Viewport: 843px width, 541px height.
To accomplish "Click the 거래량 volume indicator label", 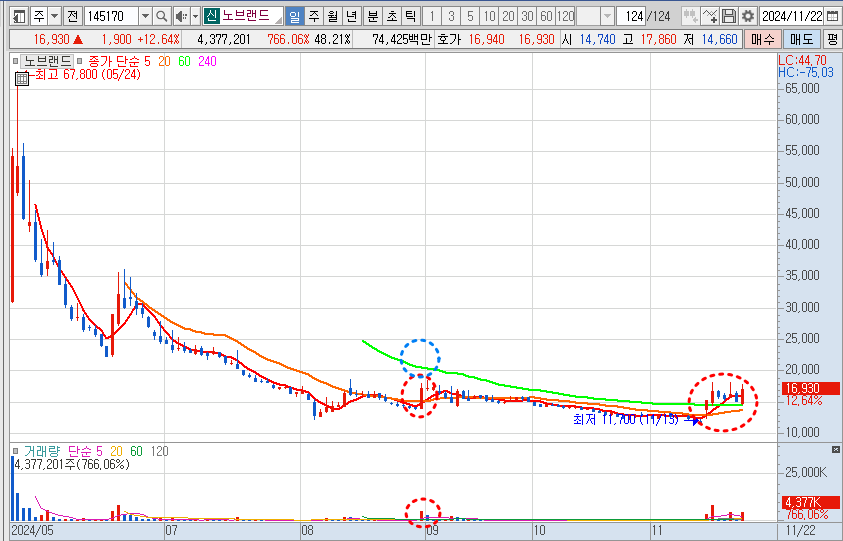I will click(42, 451).
